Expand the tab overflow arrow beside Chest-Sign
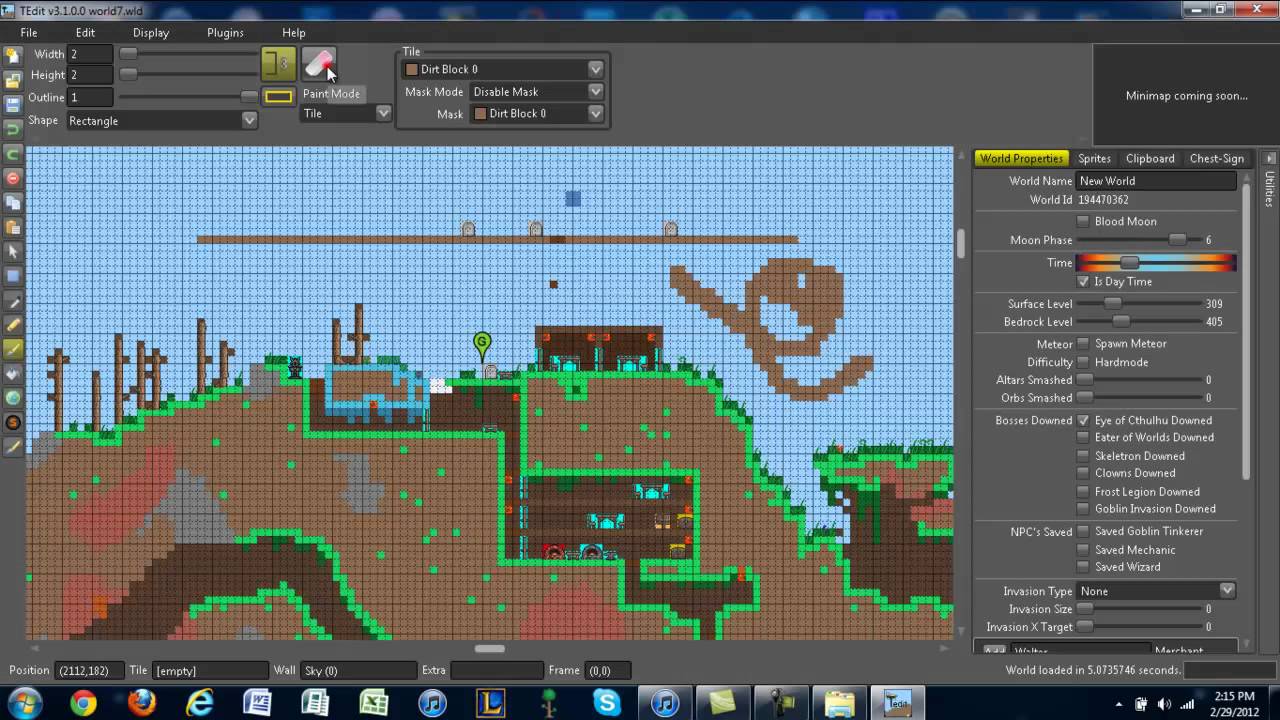Viewport: 1280px width, 720px height. [x=1269, y=158]
